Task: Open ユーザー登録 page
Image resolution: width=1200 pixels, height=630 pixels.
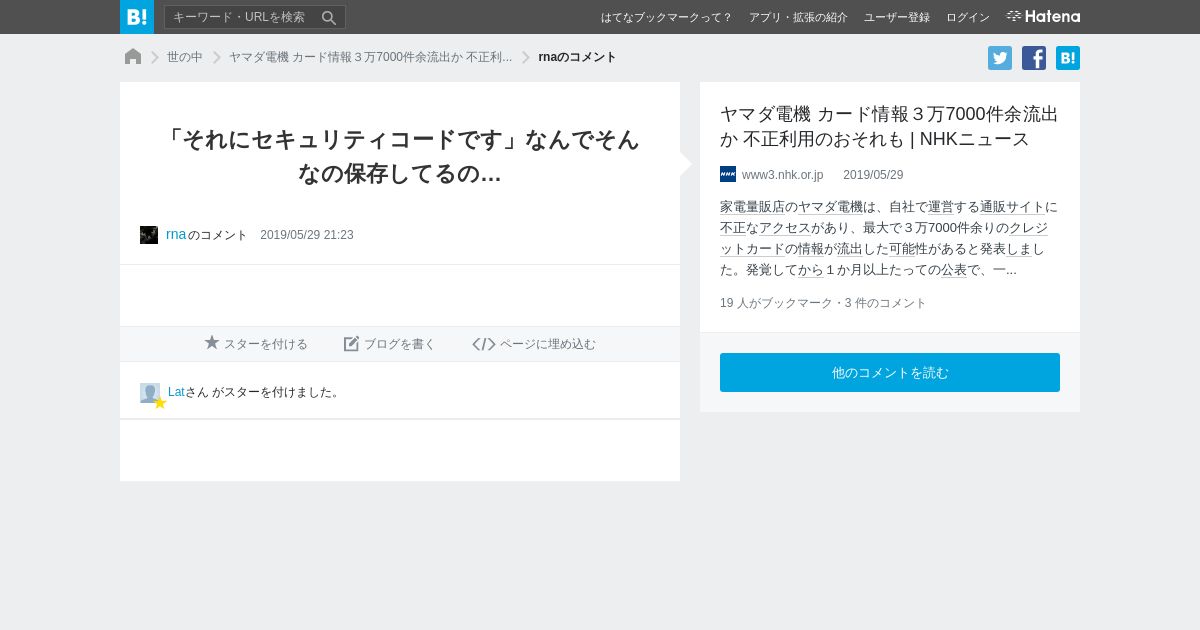Action: point(897,17)
